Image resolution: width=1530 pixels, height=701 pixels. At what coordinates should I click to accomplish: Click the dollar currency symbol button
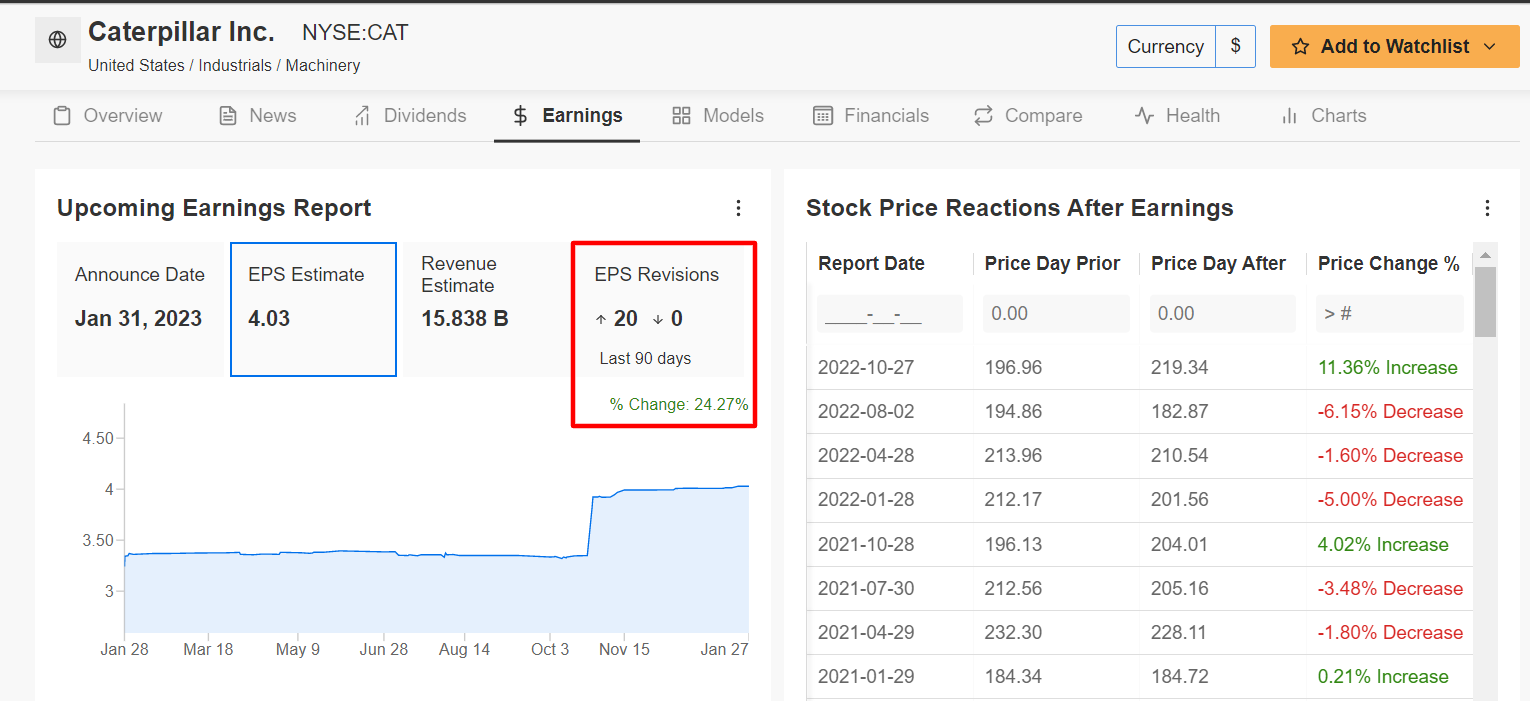[x=1236, y=47]
